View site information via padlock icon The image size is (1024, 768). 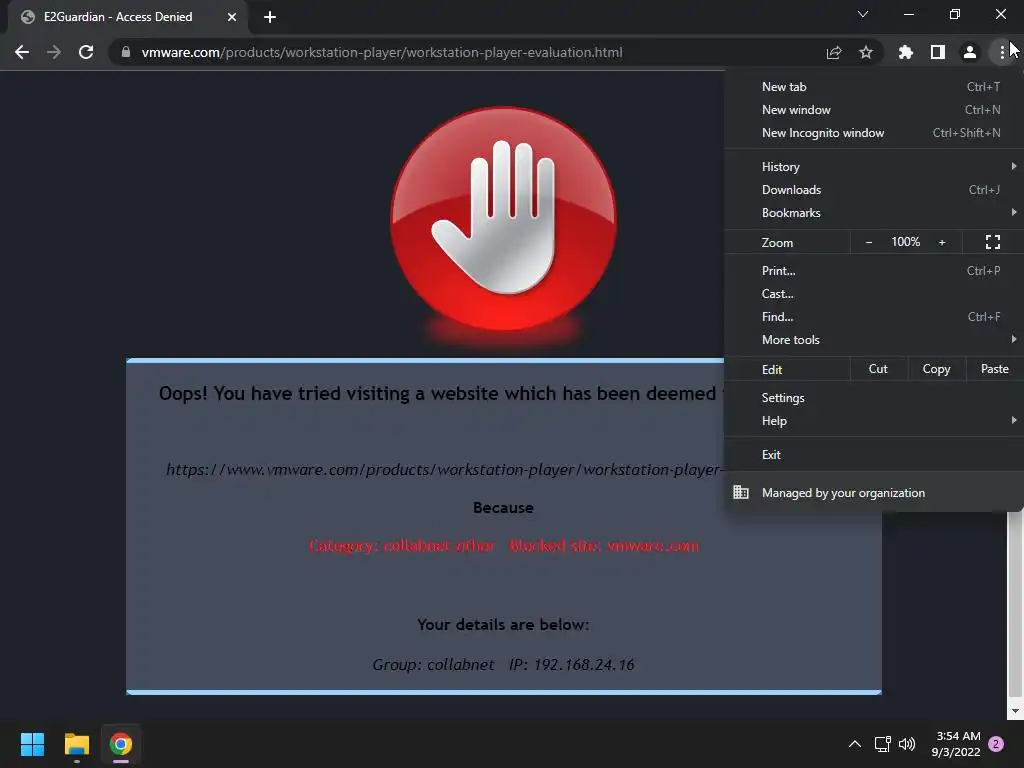click(x=126, y=52)
